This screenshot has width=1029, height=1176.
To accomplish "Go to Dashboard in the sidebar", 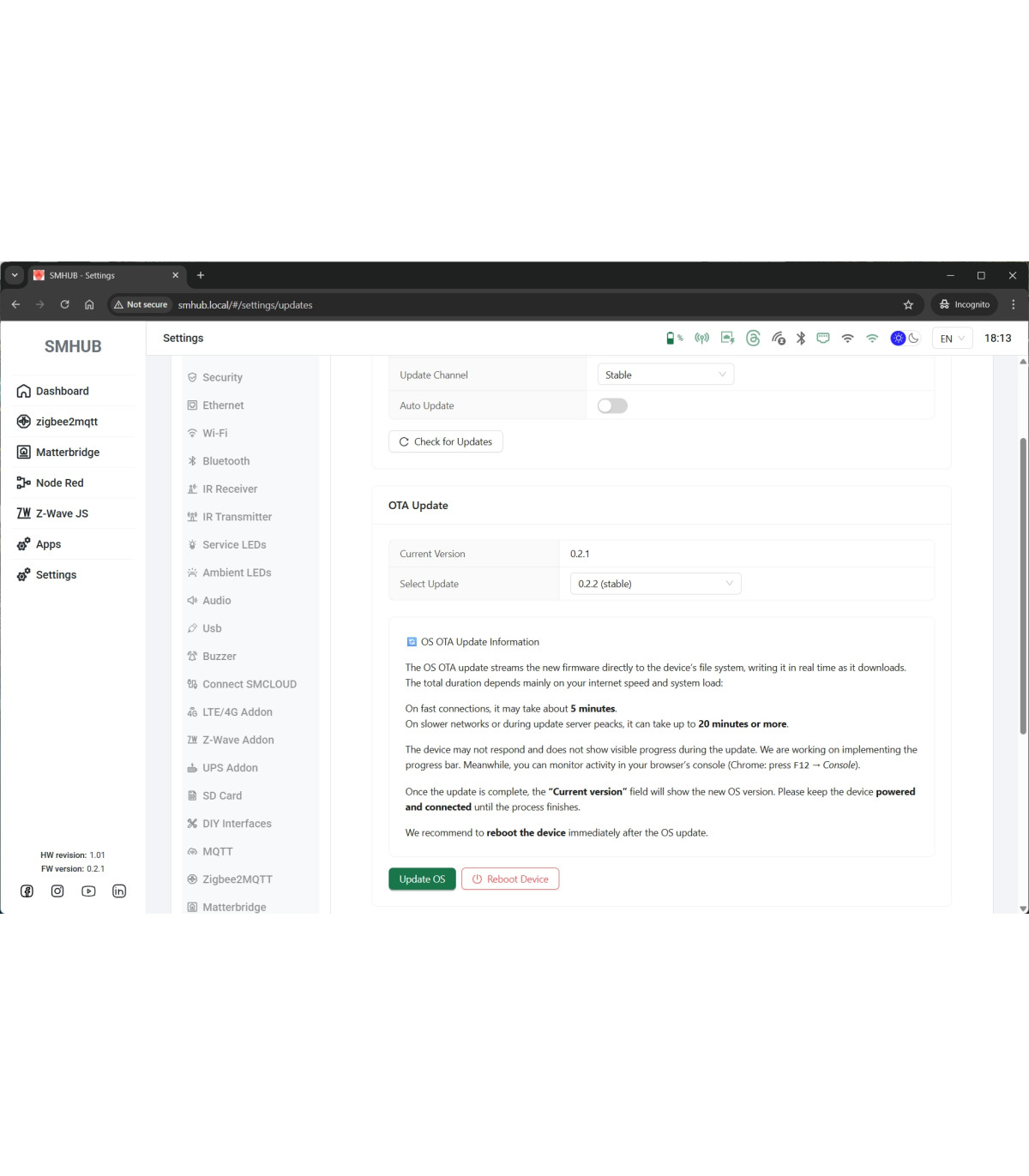I will pyautogui.click(x=62, y=392).
